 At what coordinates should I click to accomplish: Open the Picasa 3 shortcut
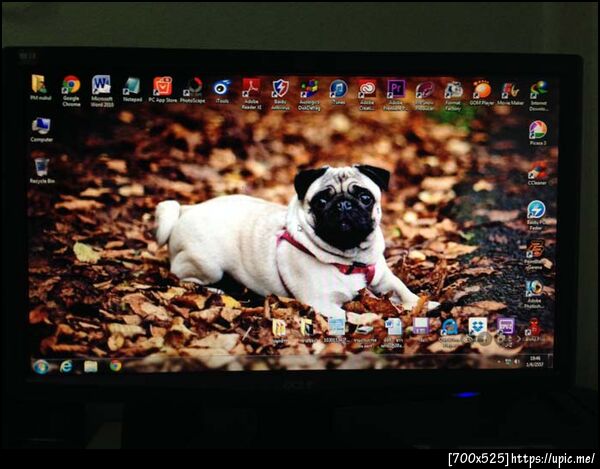tap(538, 133)
